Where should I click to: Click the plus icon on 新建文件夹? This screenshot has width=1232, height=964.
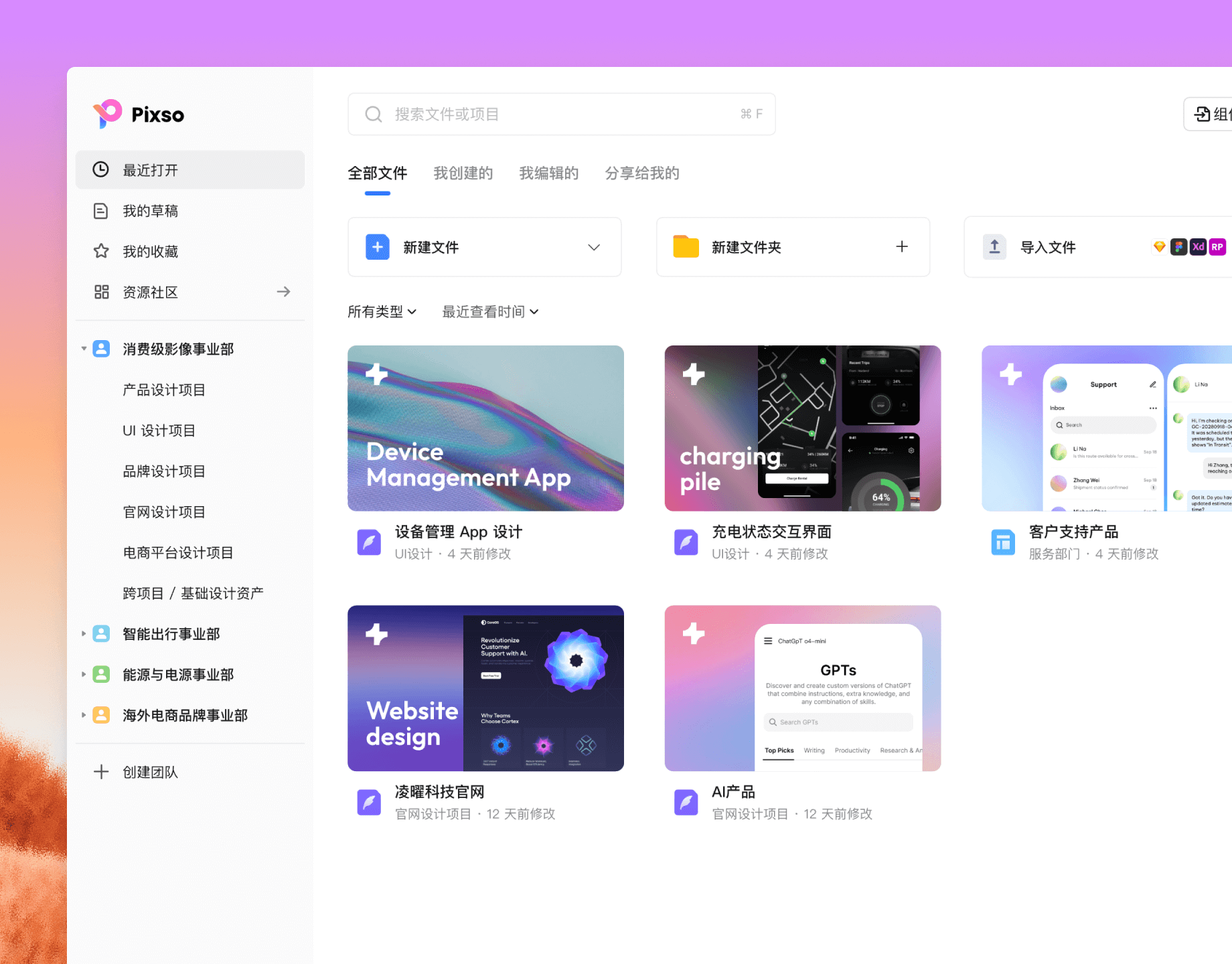pyautogui.click(x=902, y=246)
